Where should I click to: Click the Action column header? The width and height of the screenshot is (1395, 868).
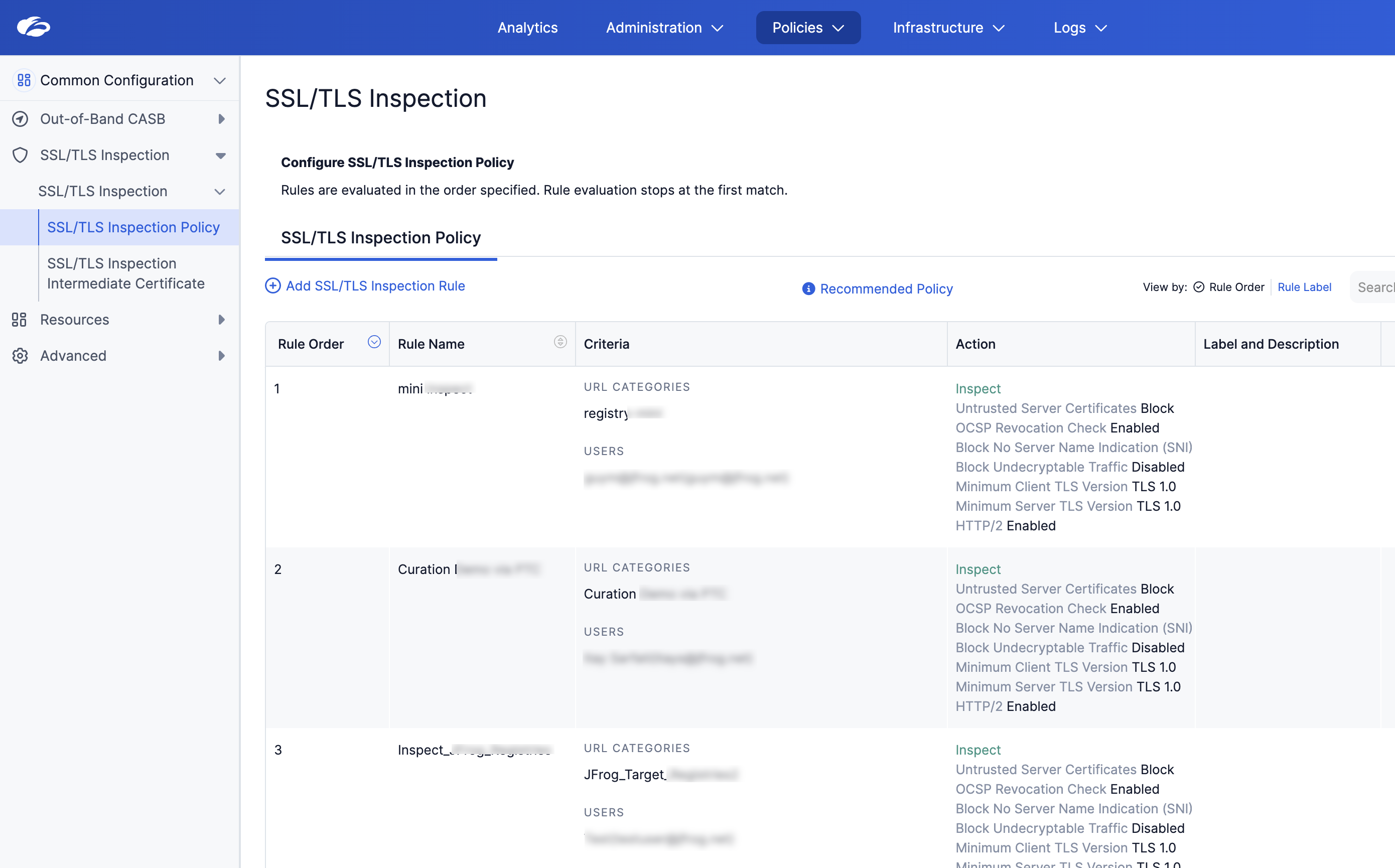click(x=975, y=344)
